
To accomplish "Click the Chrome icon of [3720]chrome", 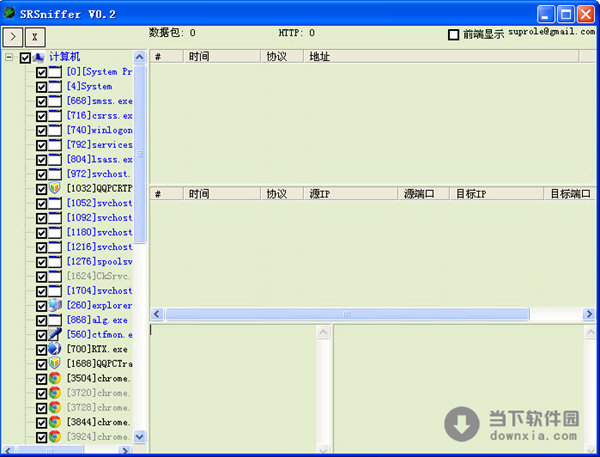I will (x=55, y=393).
